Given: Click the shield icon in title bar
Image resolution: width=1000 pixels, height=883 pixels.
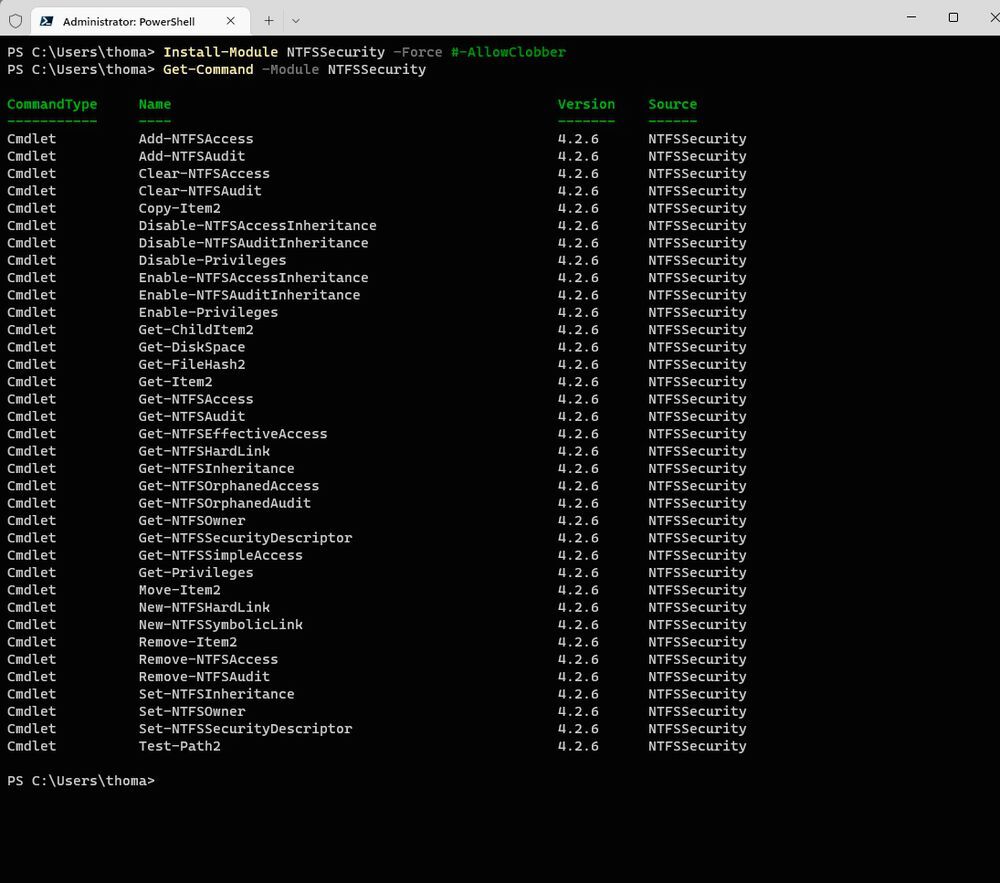Looking at the screenshot, I should tap(15, 21).
